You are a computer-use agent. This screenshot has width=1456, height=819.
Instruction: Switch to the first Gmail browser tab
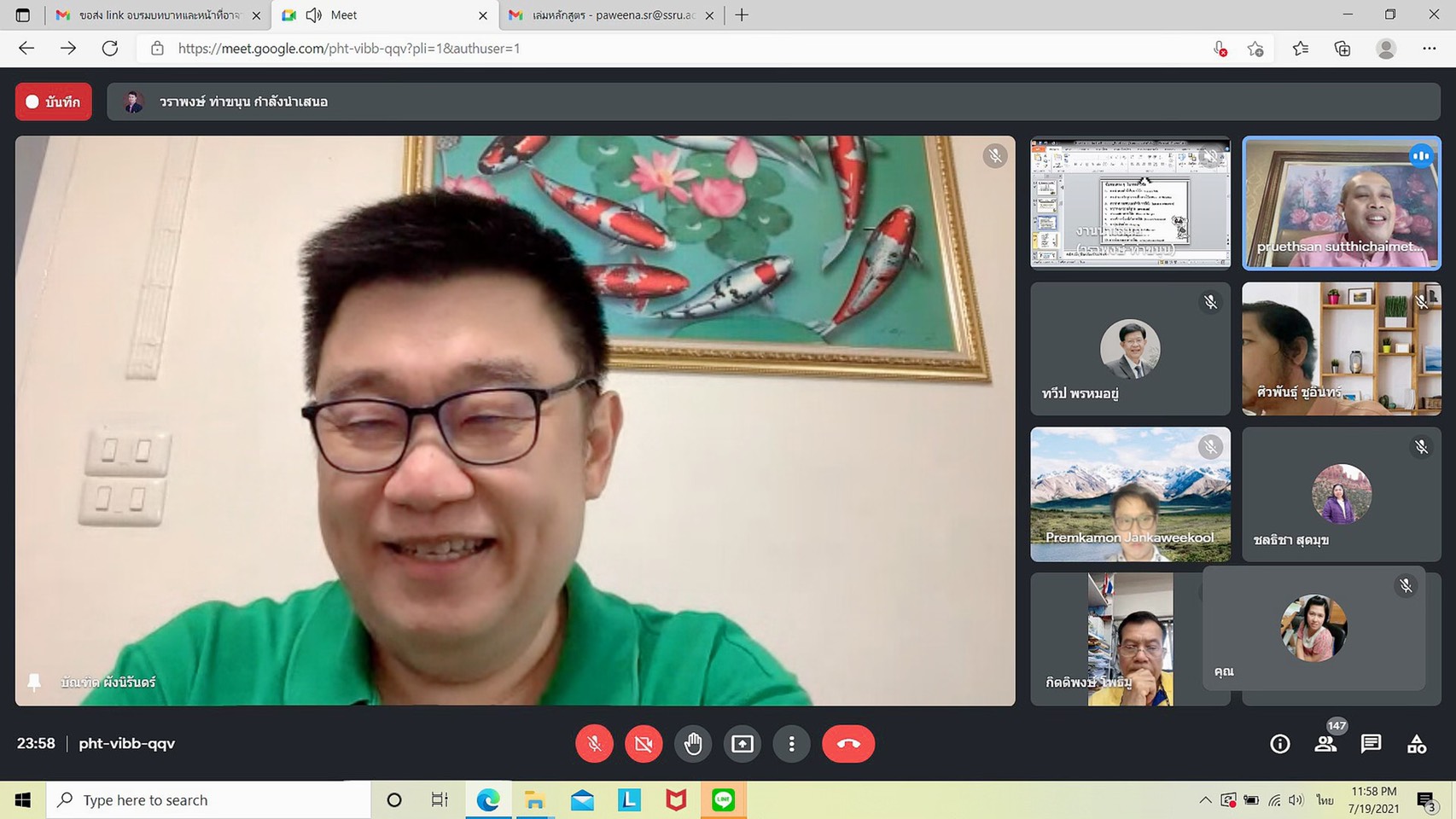158,15
